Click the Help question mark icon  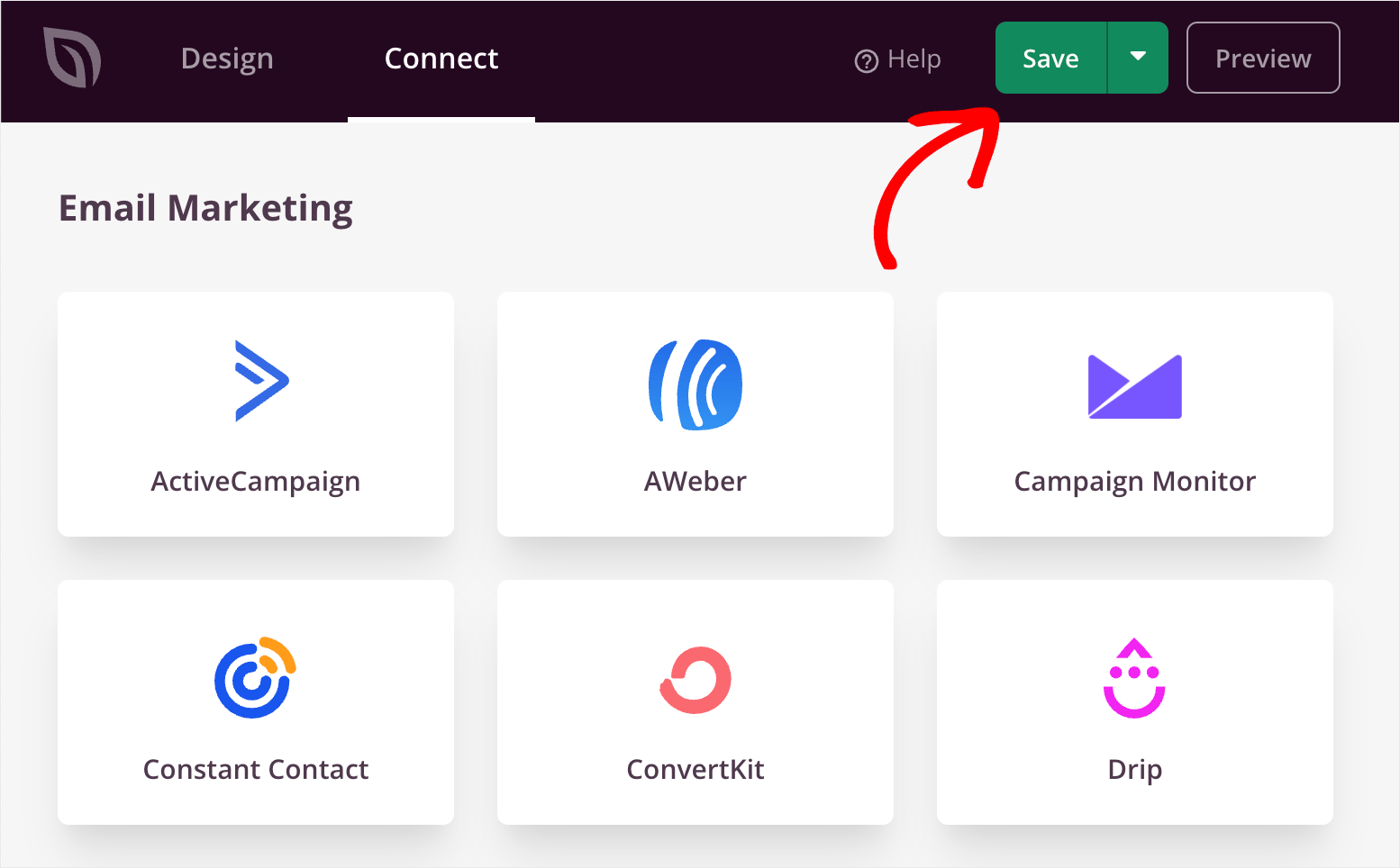(x=866, y=61)
